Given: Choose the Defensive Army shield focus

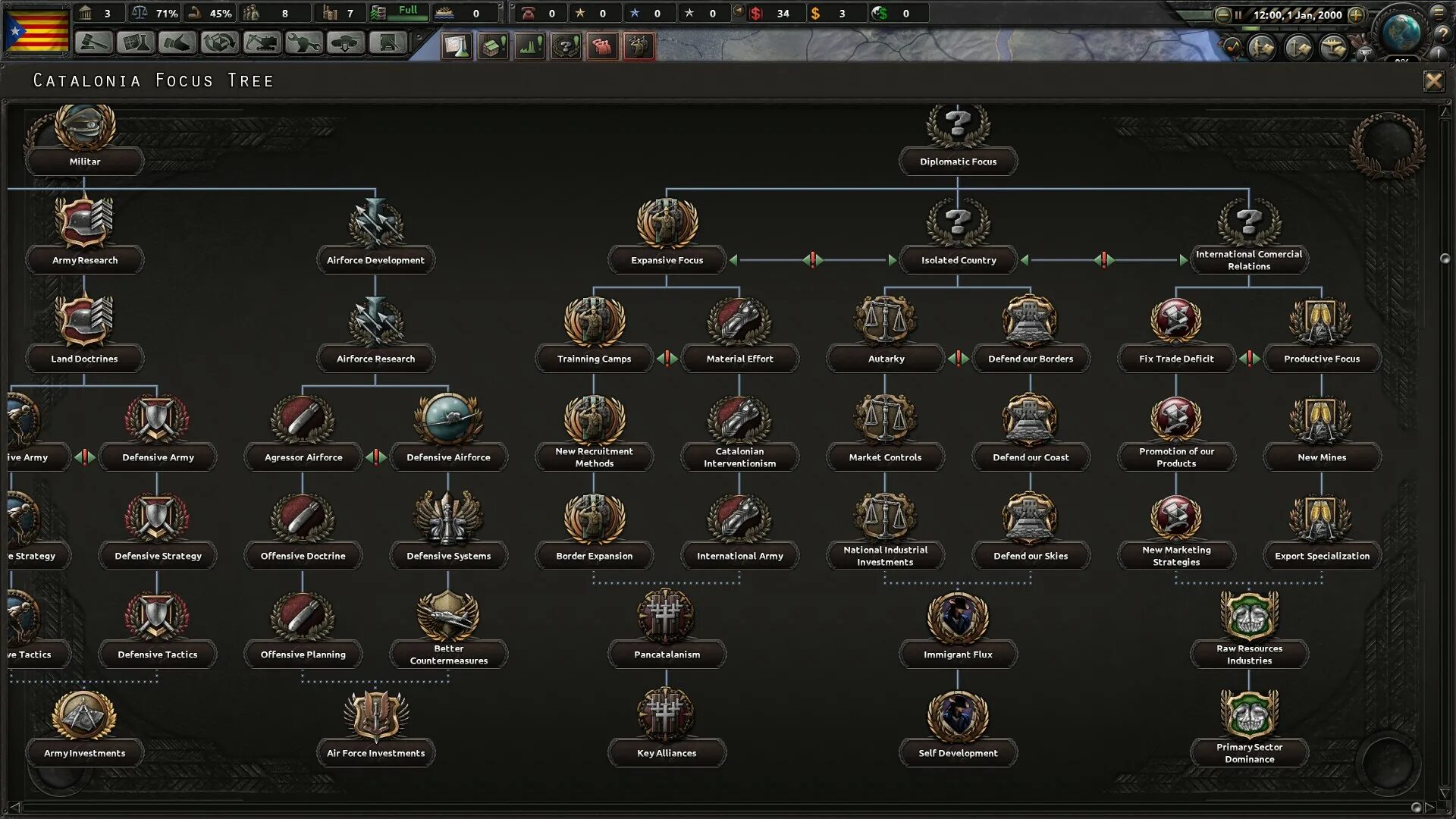Looking at the screenshot, I should (158, 431).
